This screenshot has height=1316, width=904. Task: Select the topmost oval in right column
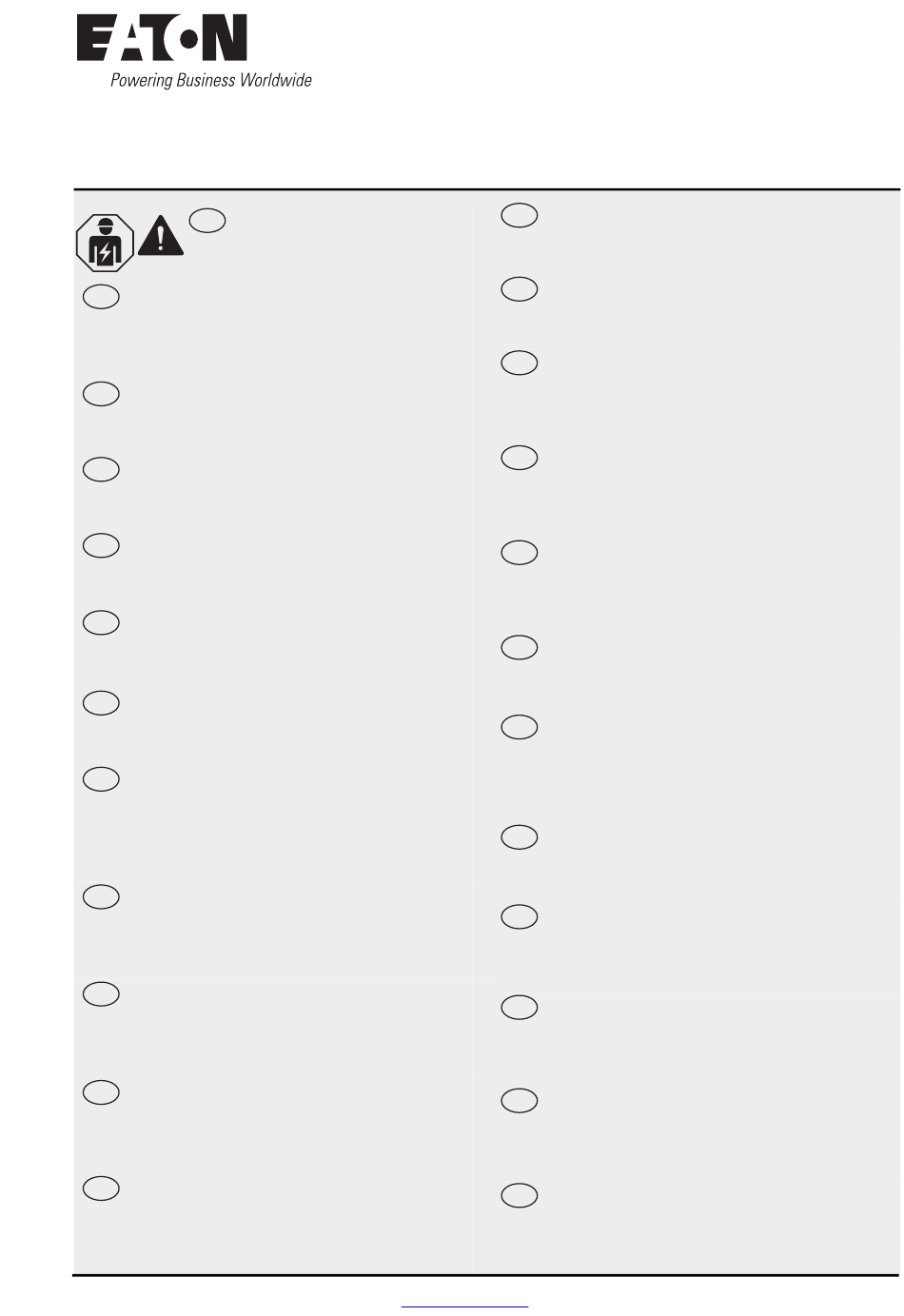[x=520, y=216]
